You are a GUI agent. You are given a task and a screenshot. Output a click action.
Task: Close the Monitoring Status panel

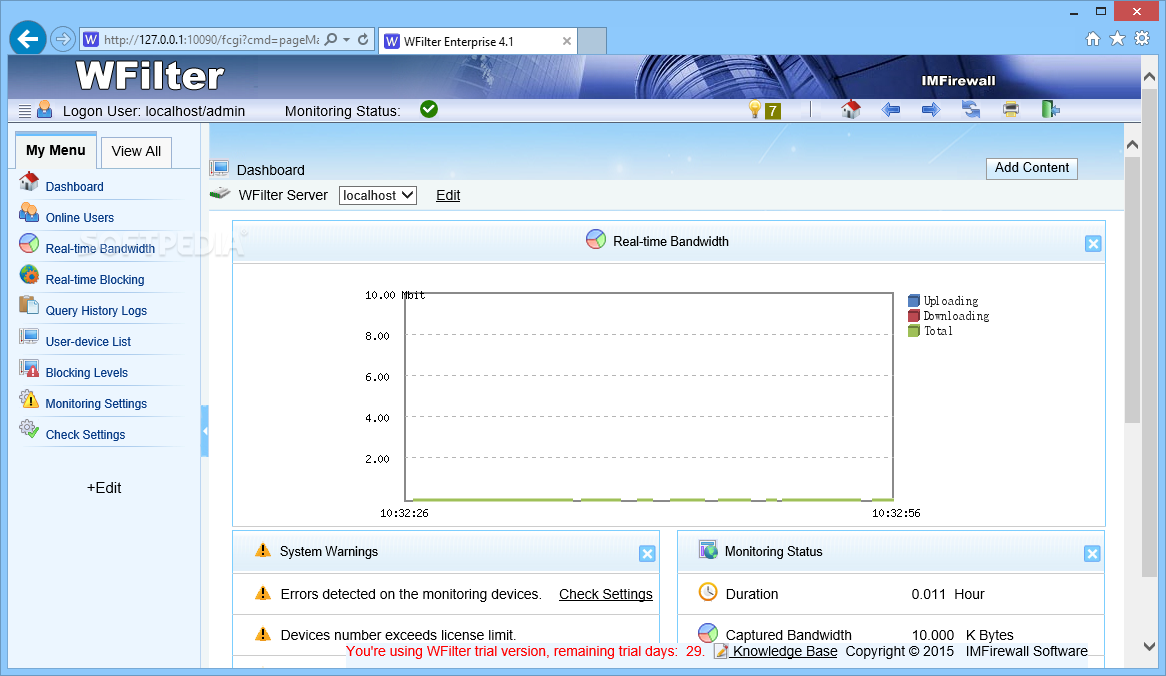point(1092,553)
